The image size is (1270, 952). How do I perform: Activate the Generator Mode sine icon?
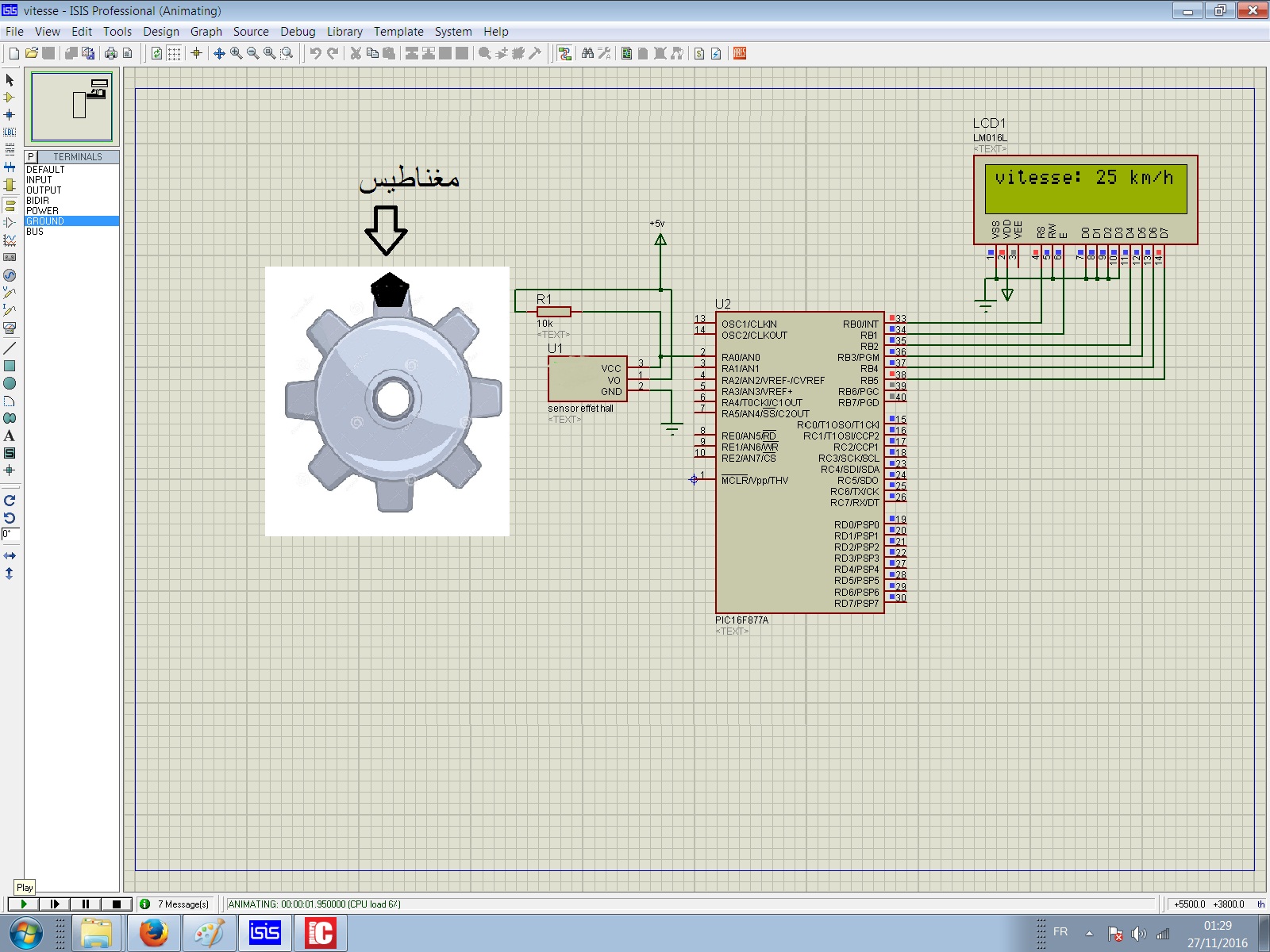(10, 275)
